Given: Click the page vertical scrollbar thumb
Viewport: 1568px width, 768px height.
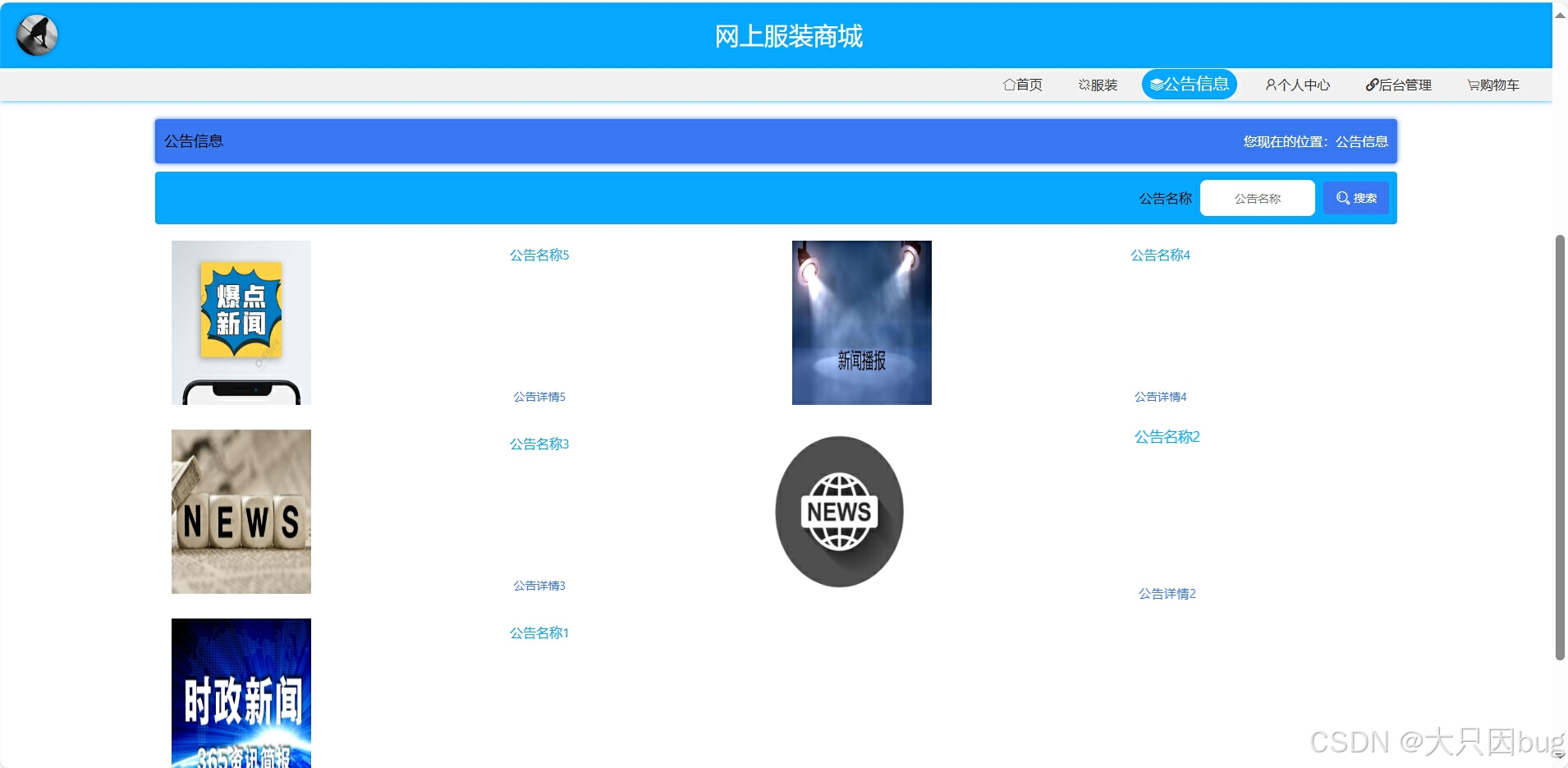Looking at the screenshot, I should [x=1560, y=448].
